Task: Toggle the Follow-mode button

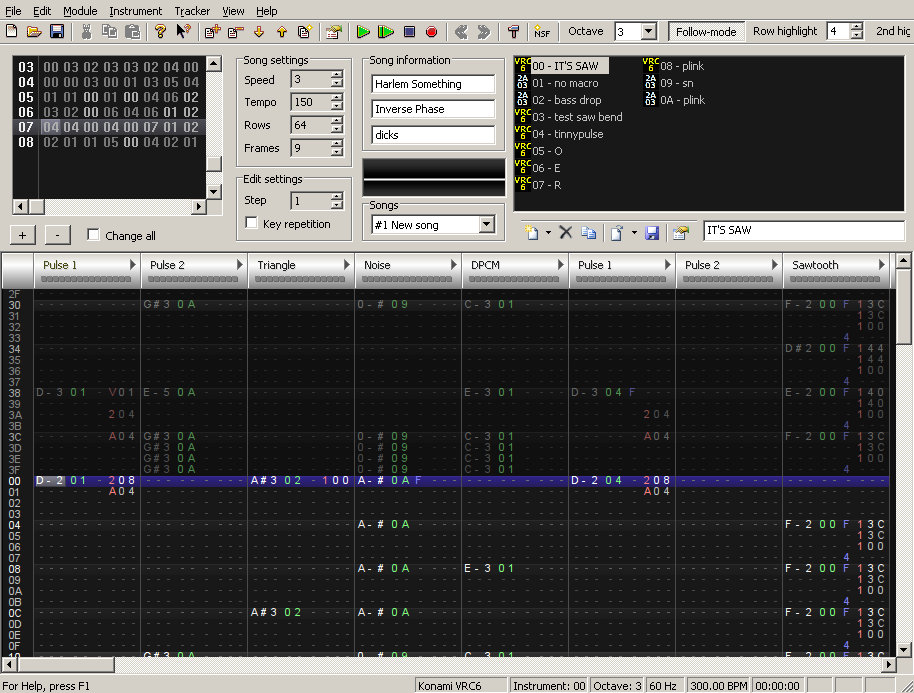Action: pos(705,31)
